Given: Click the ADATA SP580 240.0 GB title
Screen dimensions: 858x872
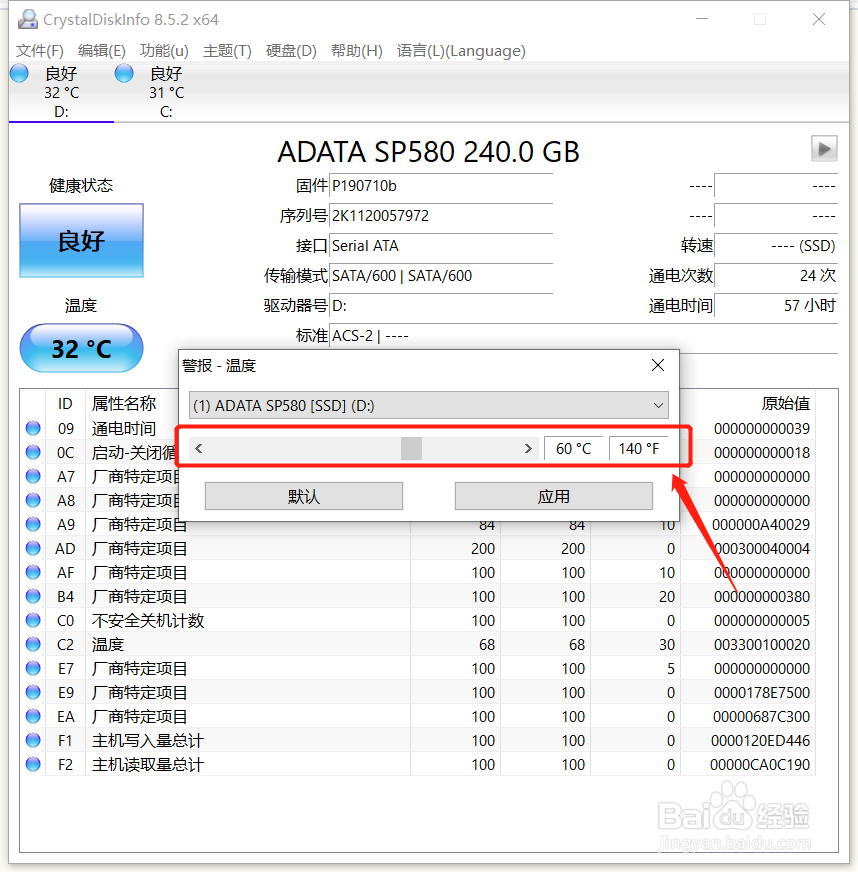Looking at the screenshot, I should [429, 152].
